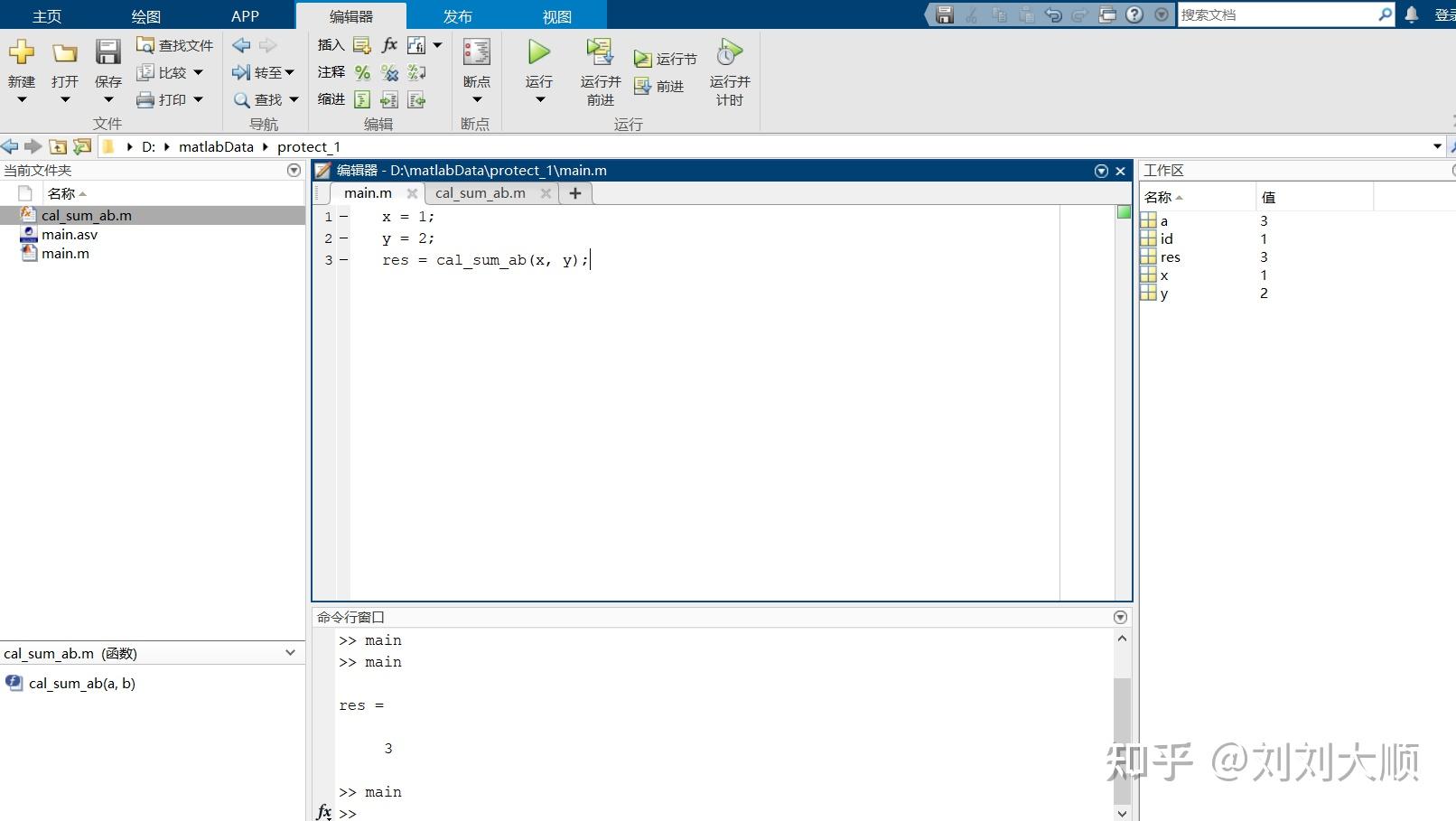Click the notification bell icon
The height and width of the screenshot is (821, 1456).
(1412, 14)
